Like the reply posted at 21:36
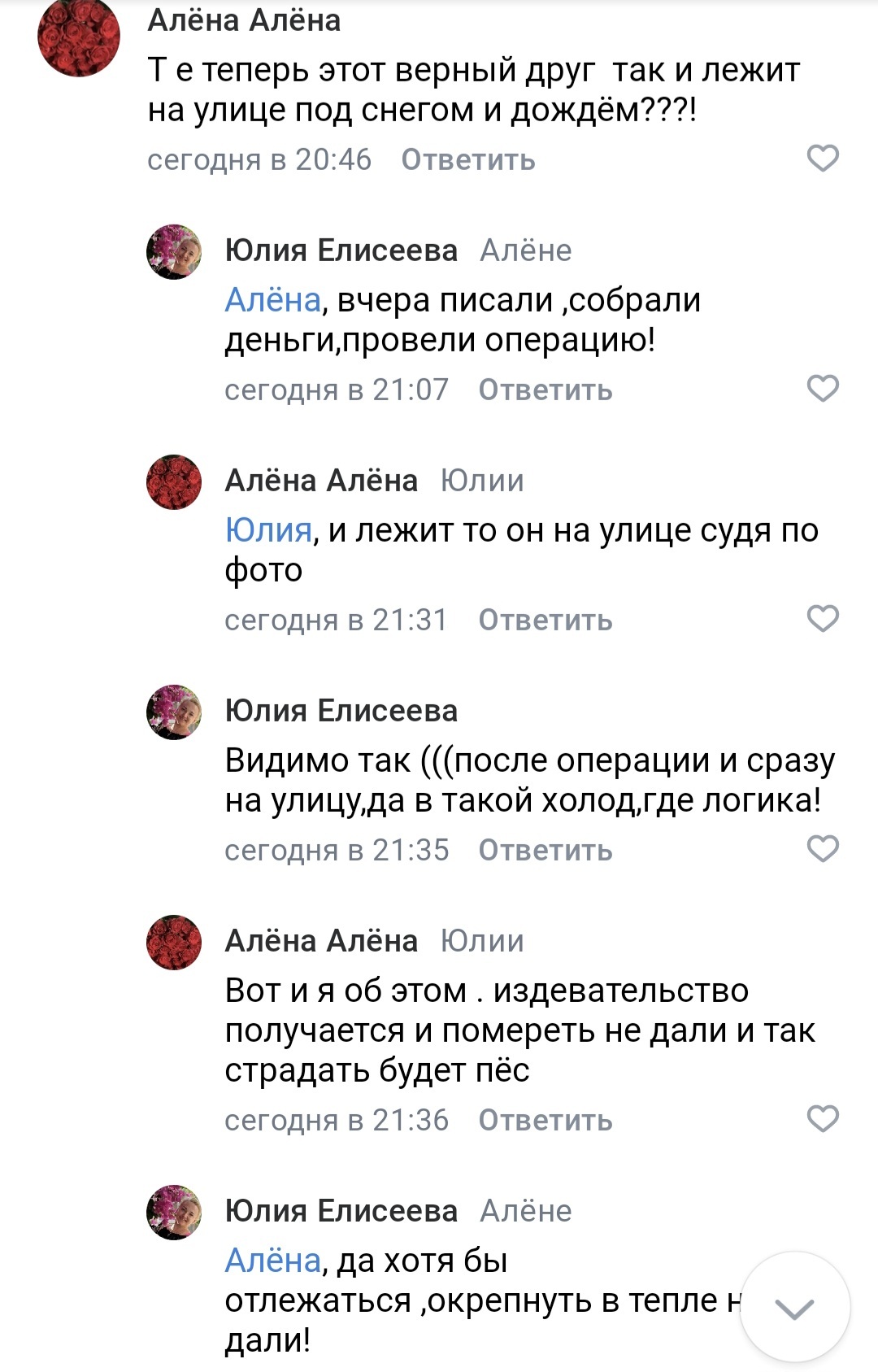The height and width of the screenshot is (1372, 878). [823, 1118]
